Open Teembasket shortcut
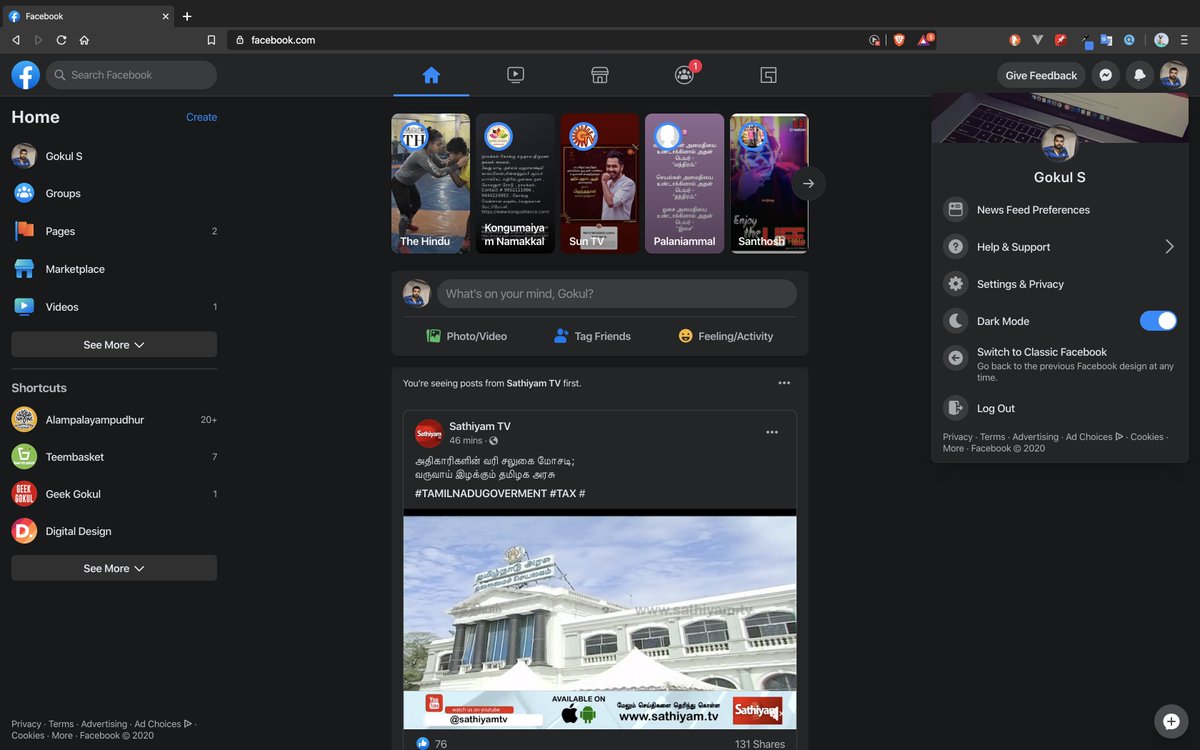The width and height of the screenshot is (1200, 750). click(114, 457)
